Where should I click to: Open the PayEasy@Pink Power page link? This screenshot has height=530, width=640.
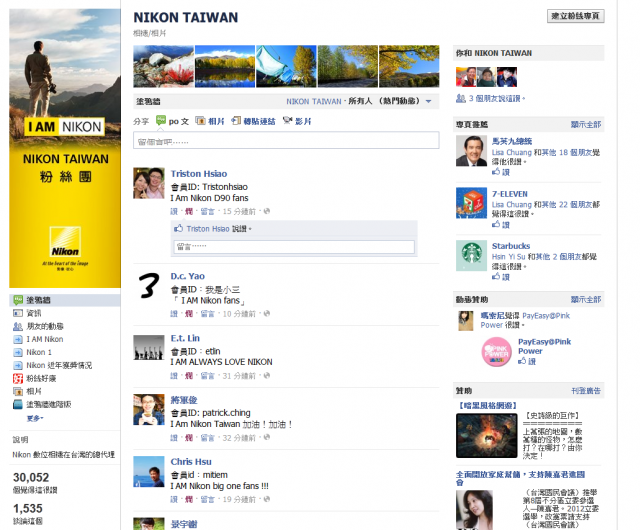544,346
